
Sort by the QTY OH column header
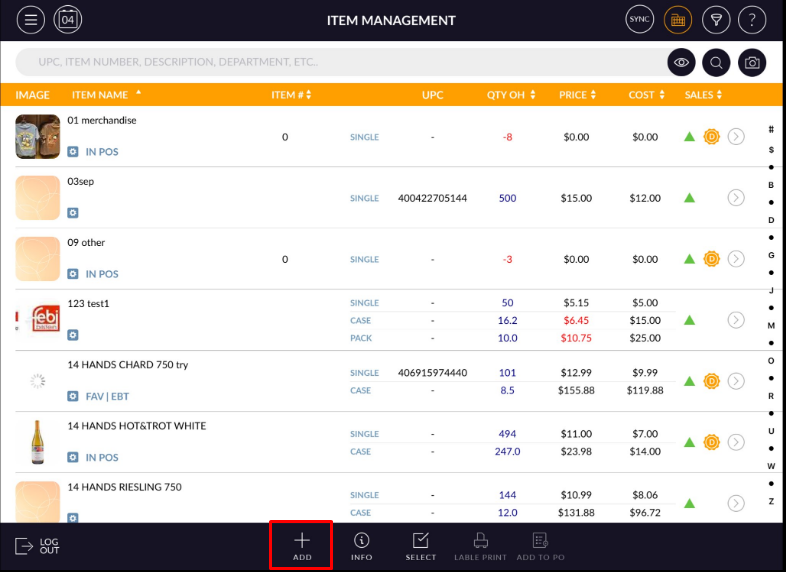pos(512,95)
